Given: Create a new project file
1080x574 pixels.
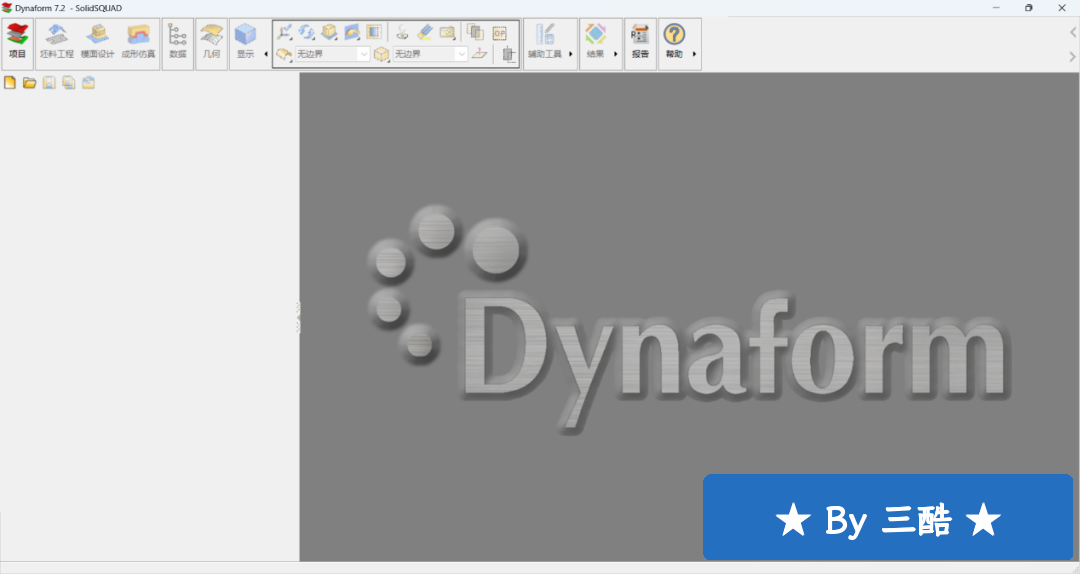Looking at the screenshot, I should 10,83.
